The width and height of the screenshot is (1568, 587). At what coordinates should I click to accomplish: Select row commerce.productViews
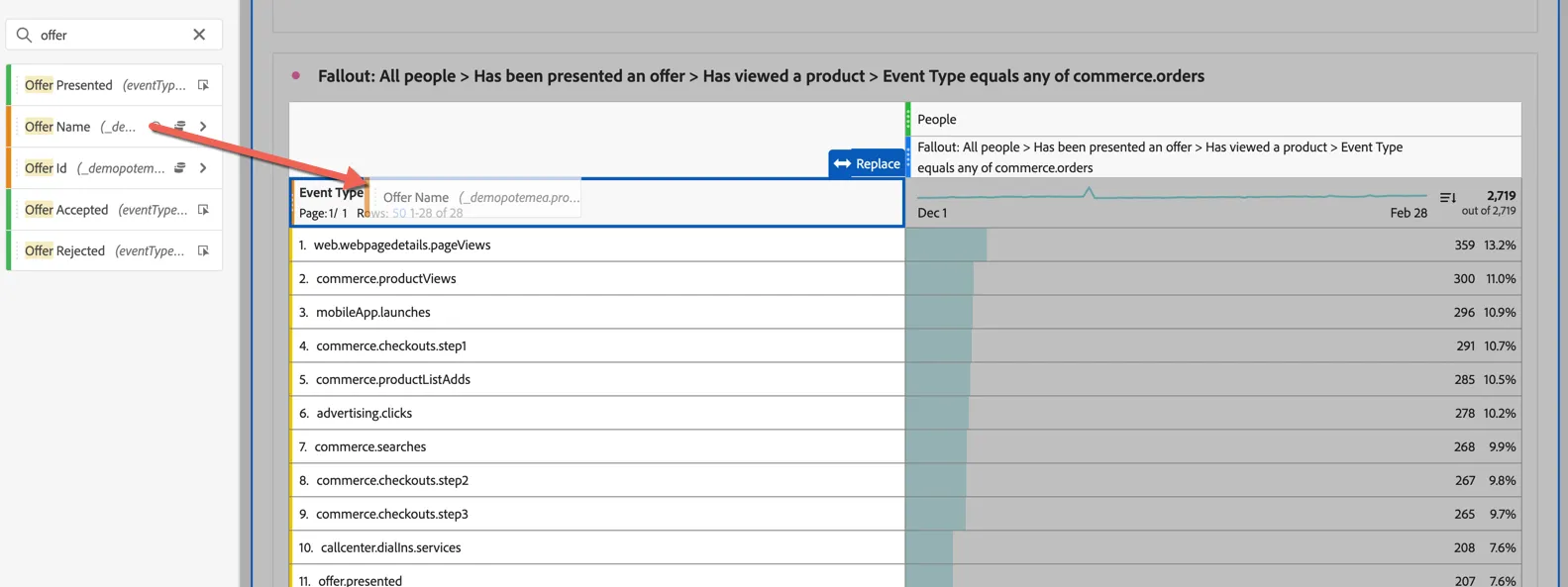pyautogui.click(x=597, y=278)
